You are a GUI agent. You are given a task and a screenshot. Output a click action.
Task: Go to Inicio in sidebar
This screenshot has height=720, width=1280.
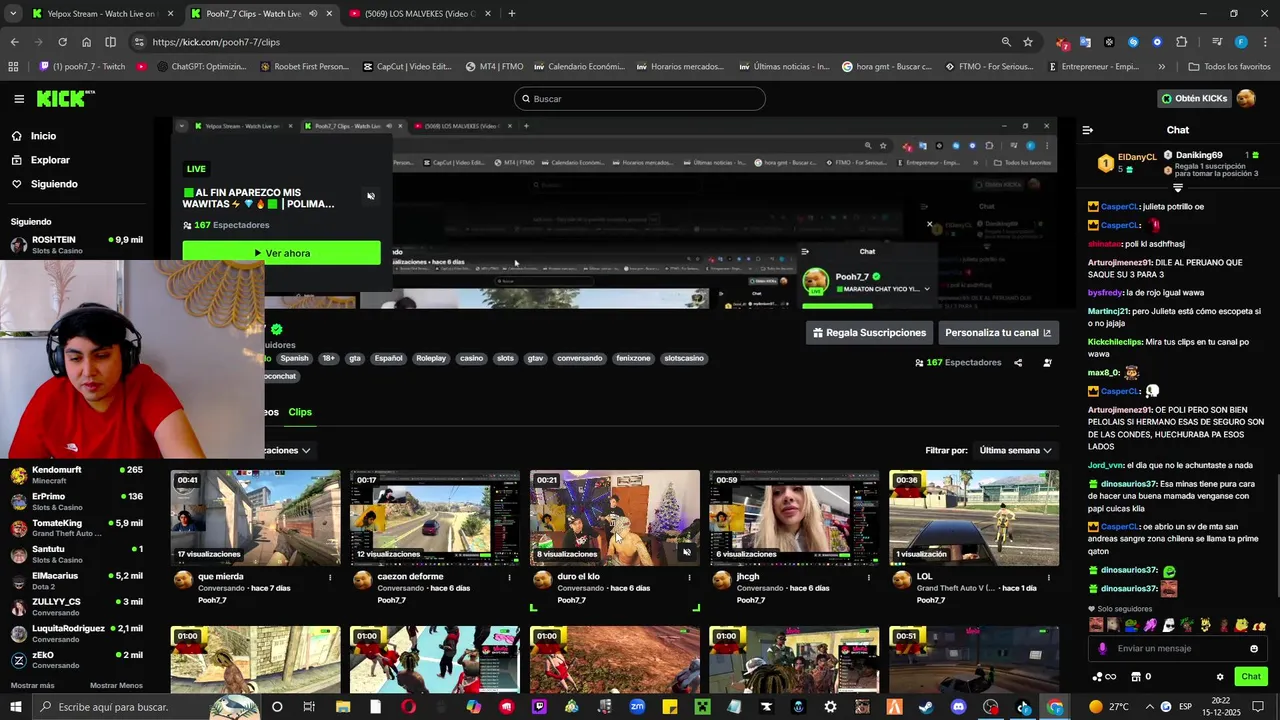click(x=43, y=136)
